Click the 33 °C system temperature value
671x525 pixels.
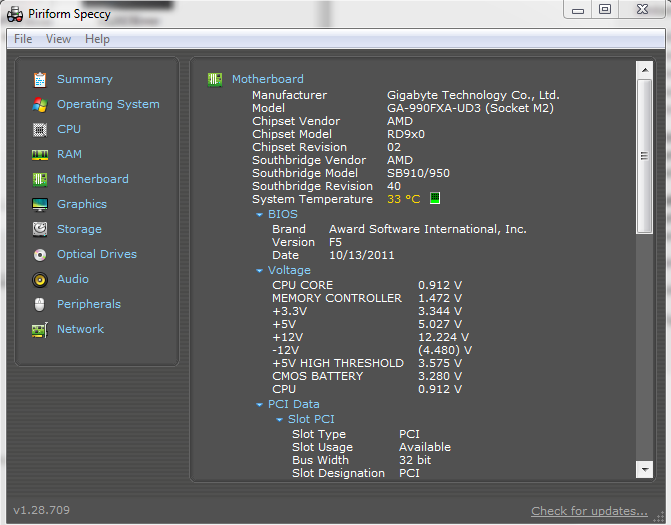pyautogui.click(x=404, y=199)
